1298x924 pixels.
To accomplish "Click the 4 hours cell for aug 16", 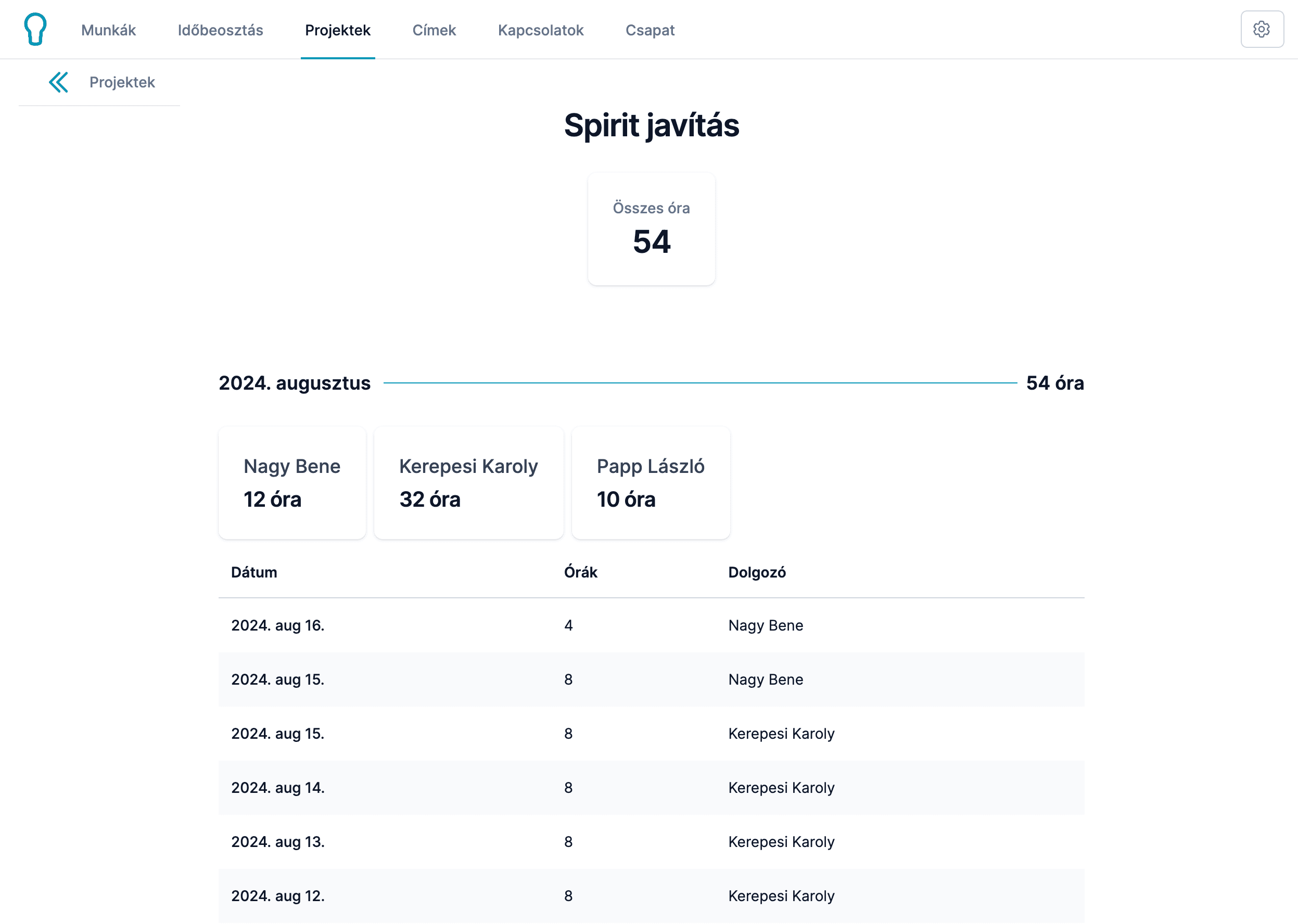I will 568,625.
